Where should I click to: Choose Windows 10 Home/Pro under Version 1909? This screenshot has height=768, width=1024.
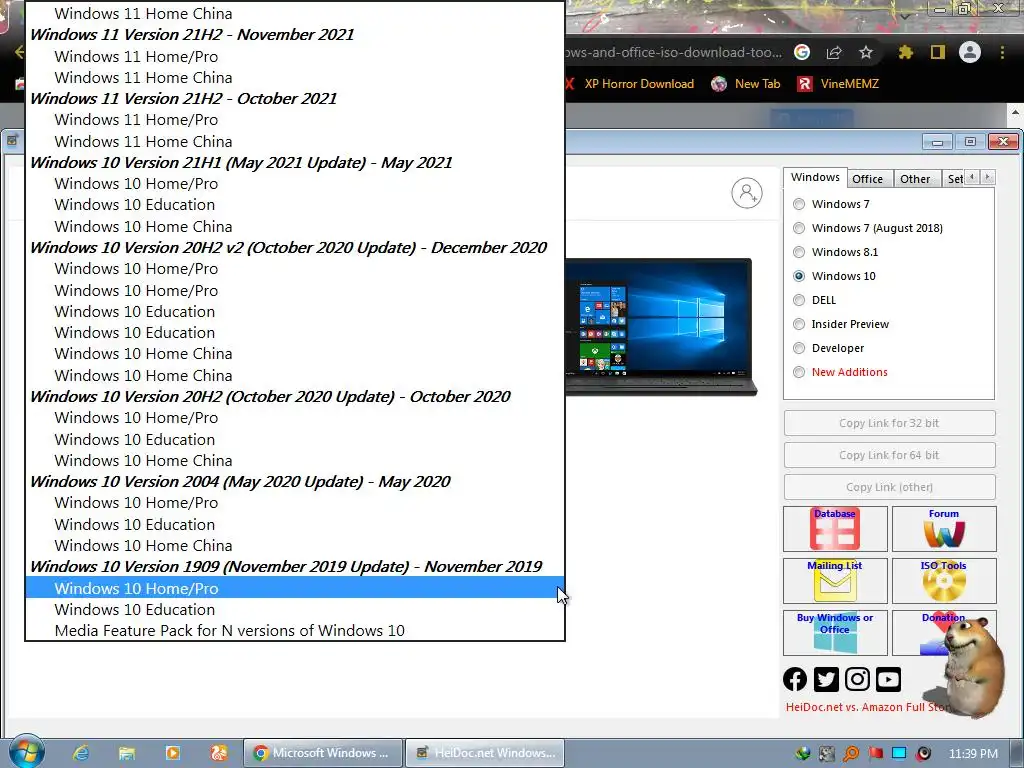coord(295,588)
